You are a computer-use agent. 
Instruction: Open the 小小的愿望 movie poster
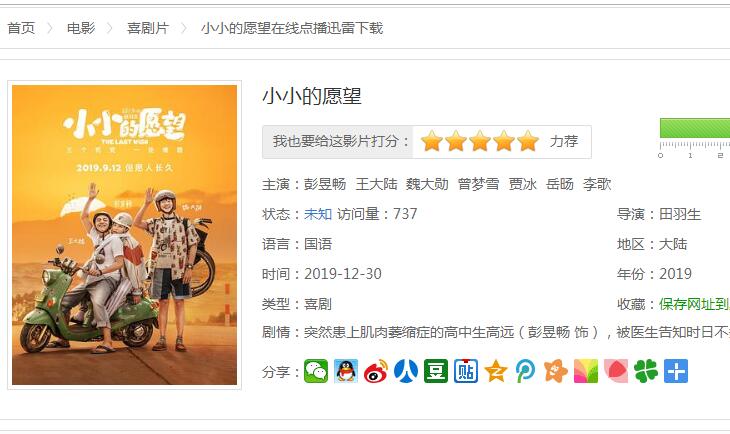point(124,235)
